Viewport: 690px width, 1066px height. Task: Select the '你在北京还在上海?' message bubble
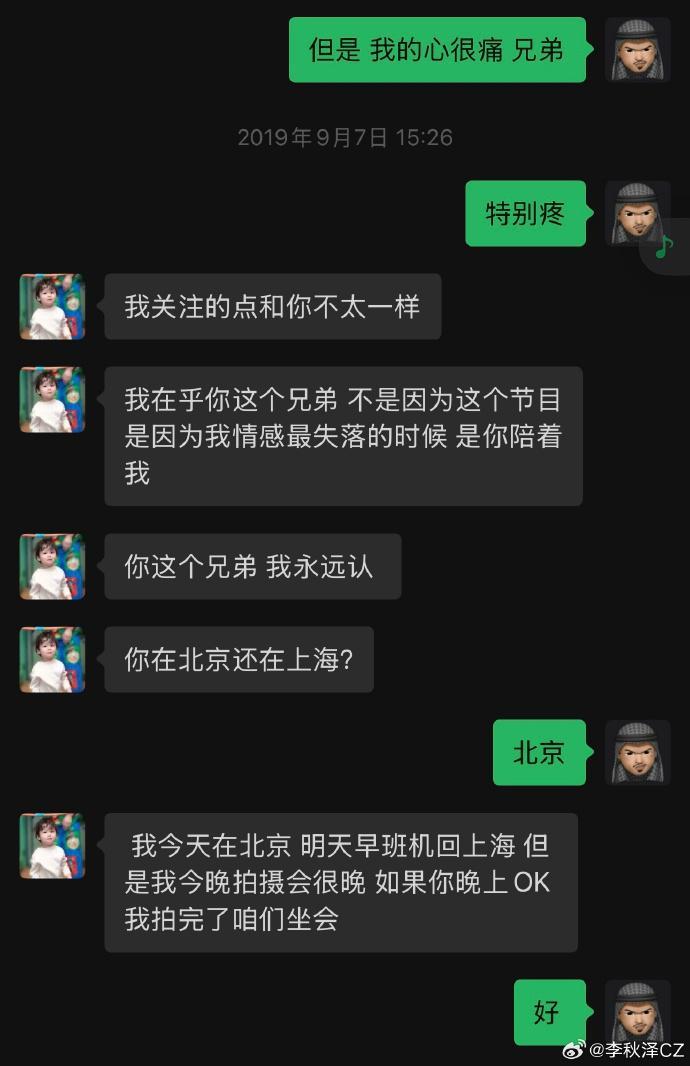pyautogui.click(x=239, y=659)
